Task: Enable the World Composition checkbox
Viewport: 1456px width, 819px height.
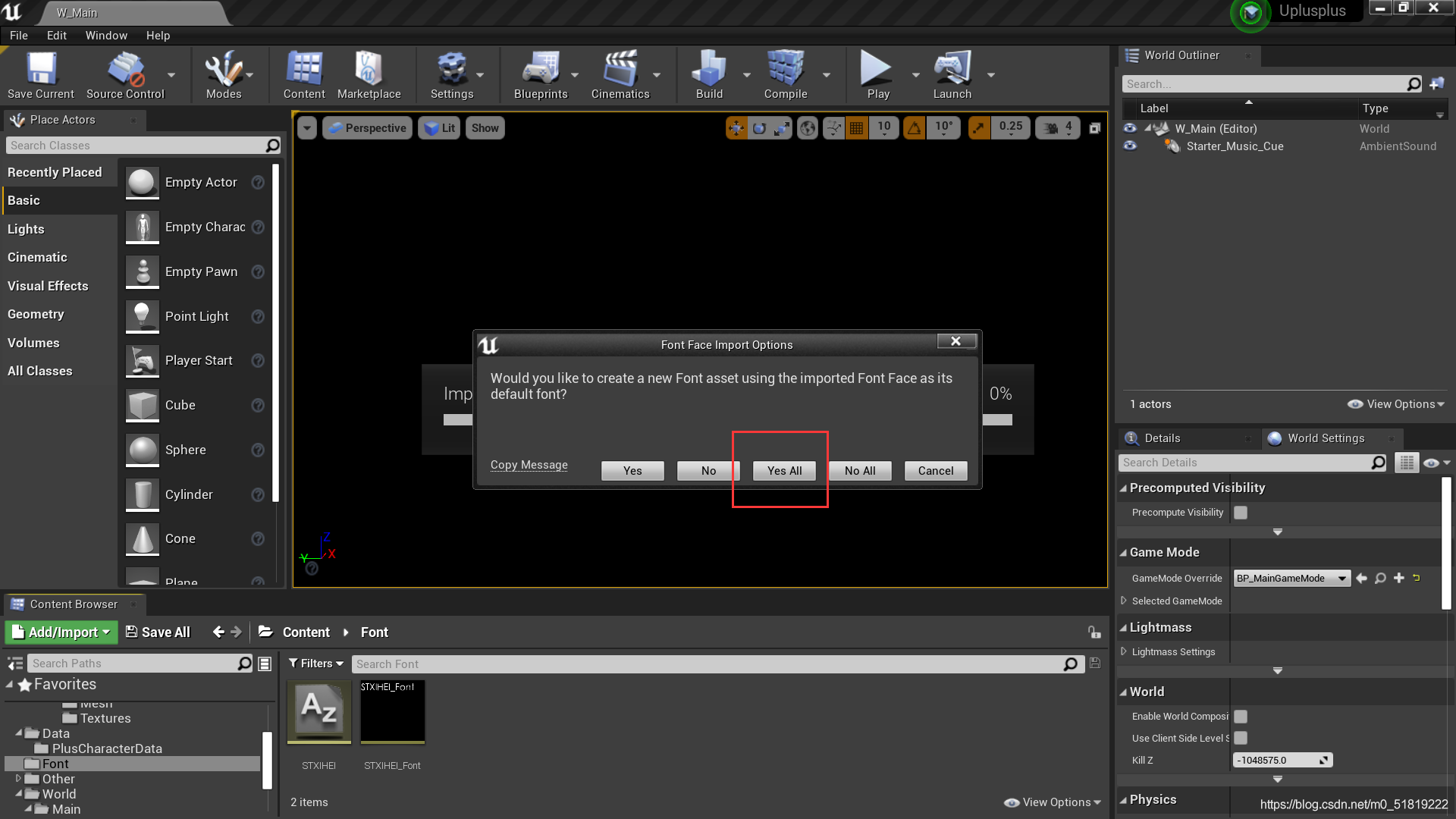Action: coord(1241,717)
